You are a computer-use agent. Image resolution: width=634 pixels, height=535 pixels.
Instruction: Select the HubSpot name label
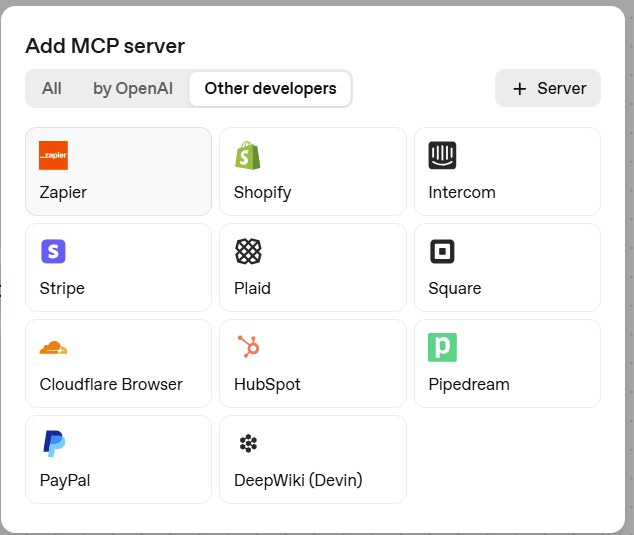click(267, 385)
